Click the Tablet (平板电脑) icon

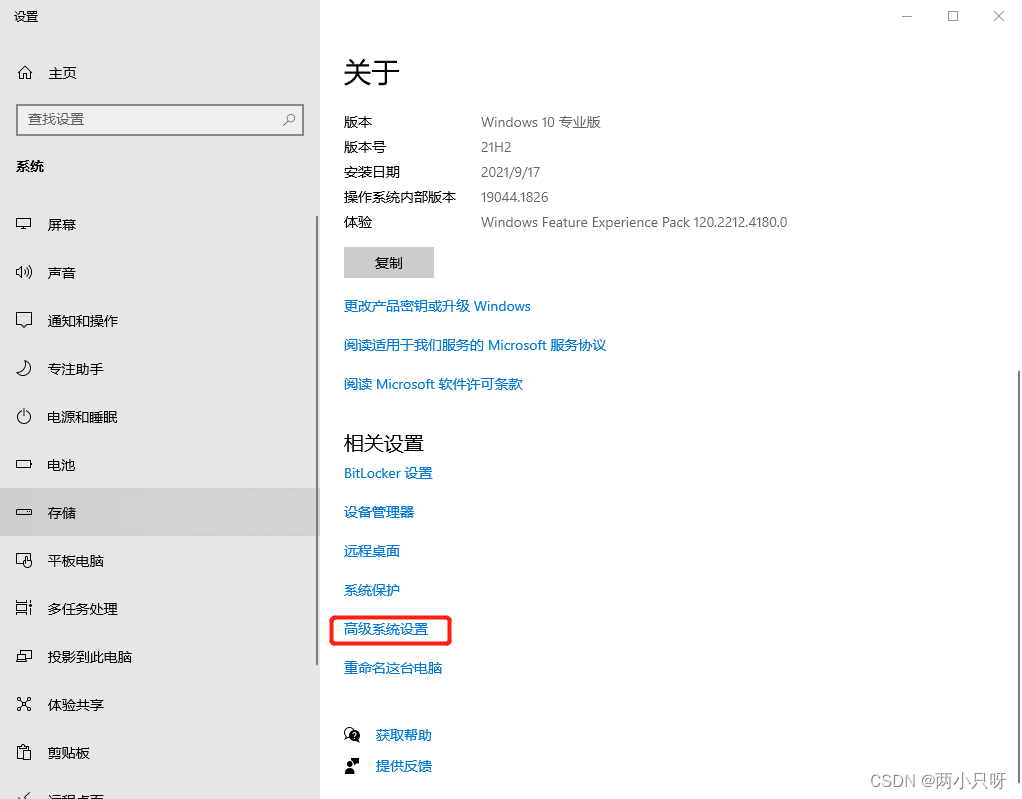point(23,560)
